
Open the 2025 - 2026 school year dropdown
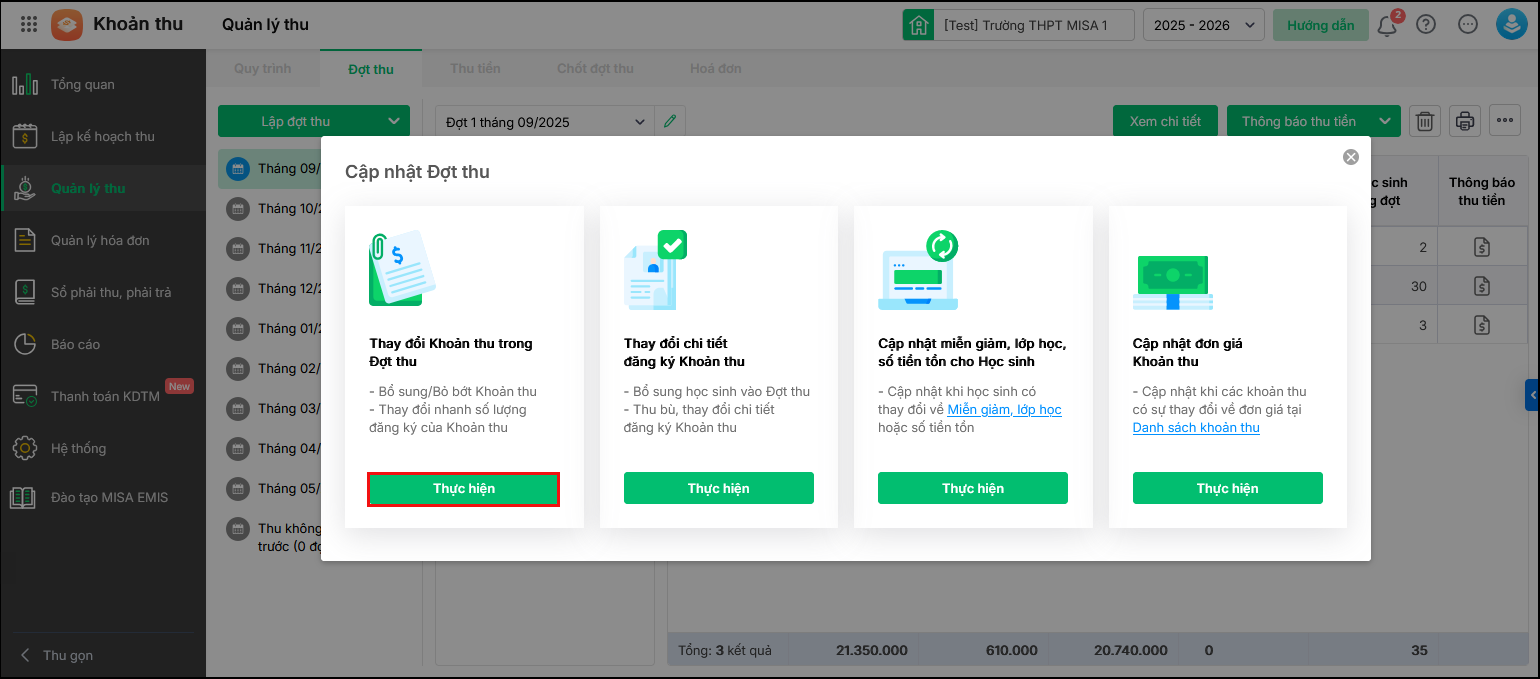1204,25
